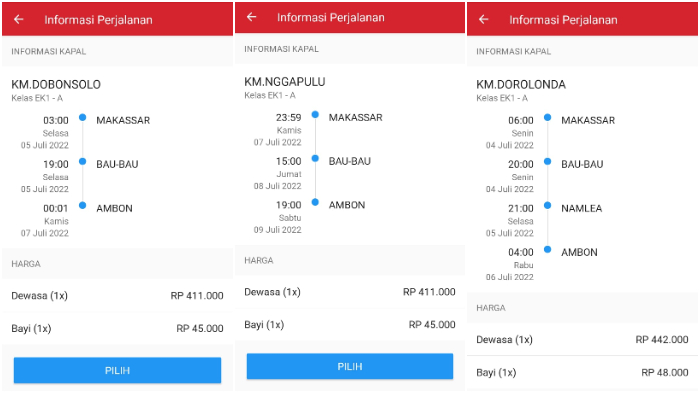Click adult price RP 442.000
The width and height of the screenshot is (700, 393).
pos(662,339)
